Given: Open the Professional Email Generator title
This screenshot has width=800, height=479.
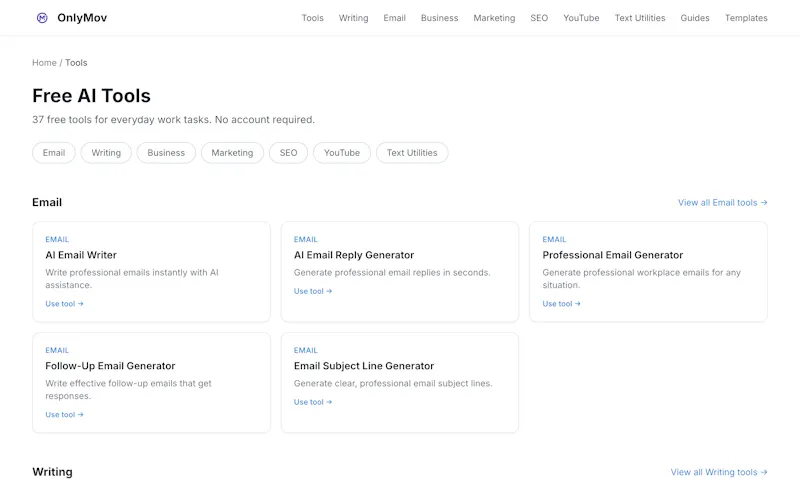Looking at the screenshot, I should (612, 255).
